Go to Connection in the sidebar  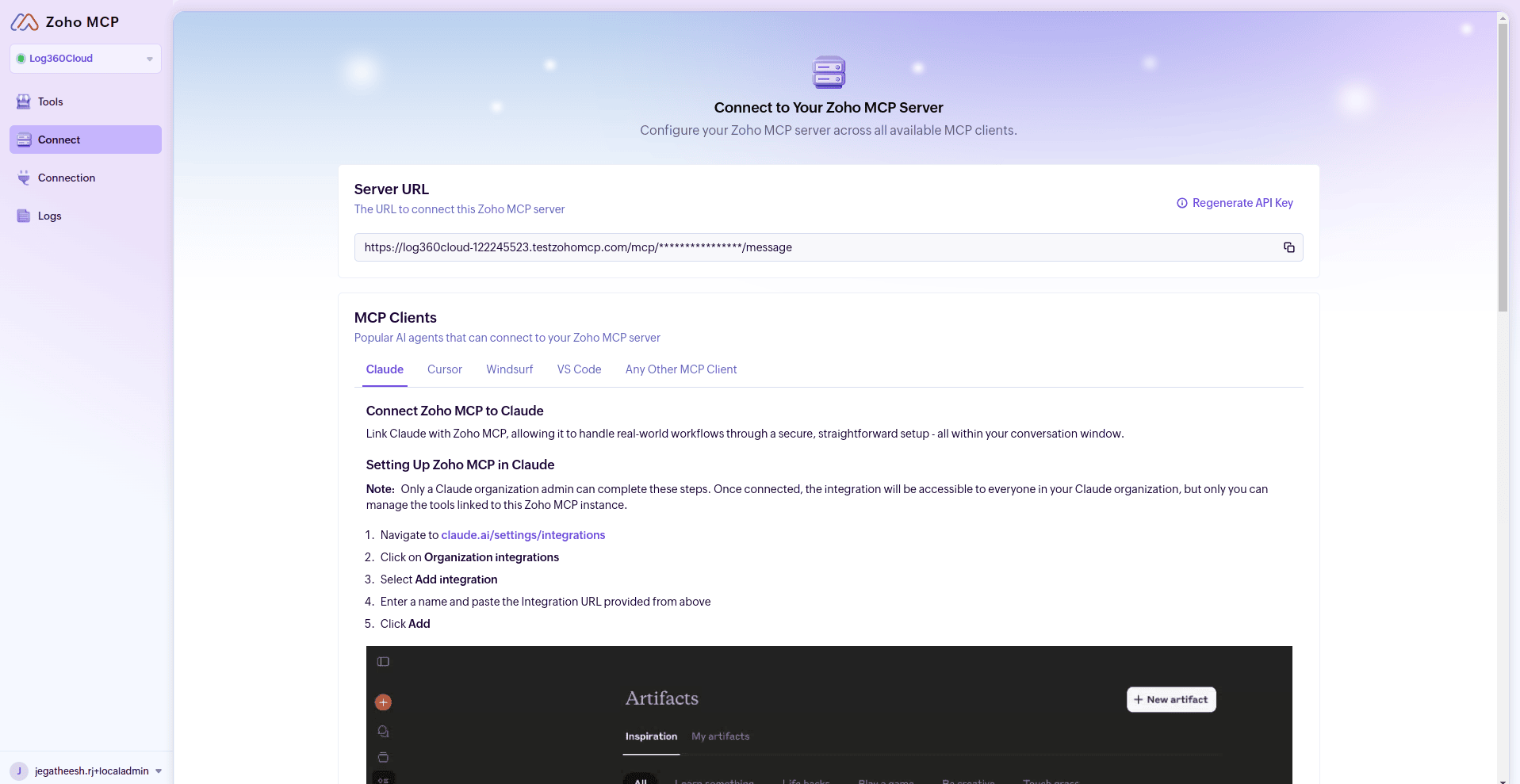[x=86, y=178]
